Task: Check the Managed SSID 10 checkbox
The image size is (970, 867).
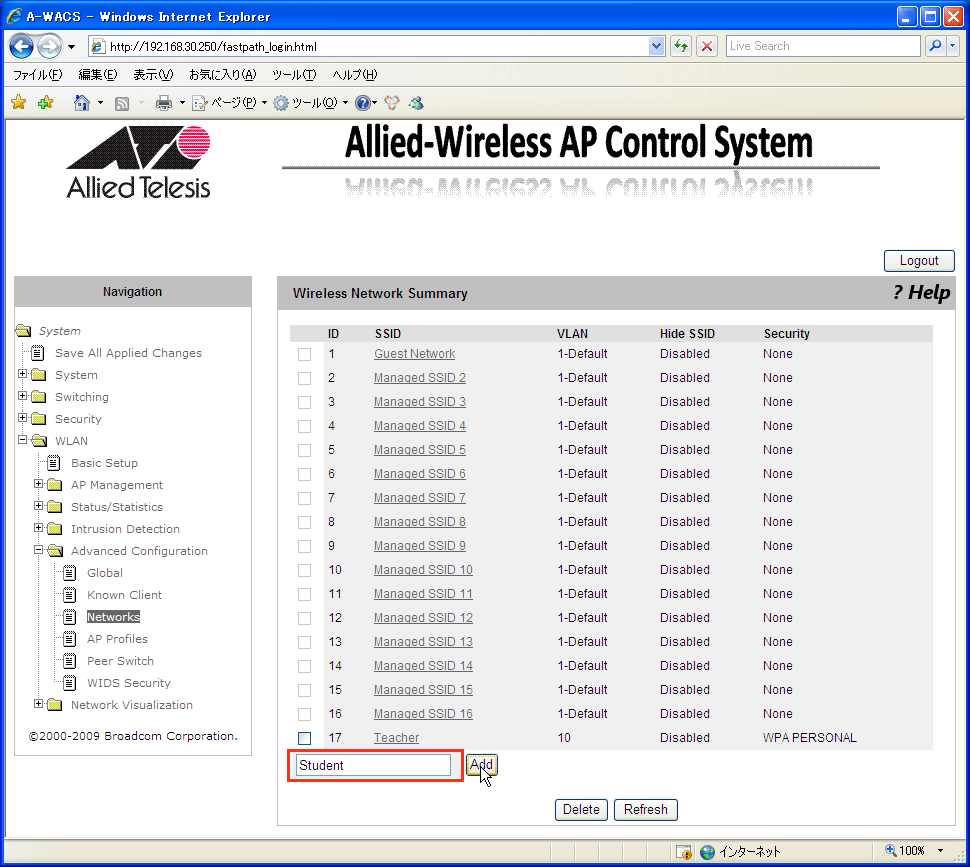Action: (x=304, y=570)
